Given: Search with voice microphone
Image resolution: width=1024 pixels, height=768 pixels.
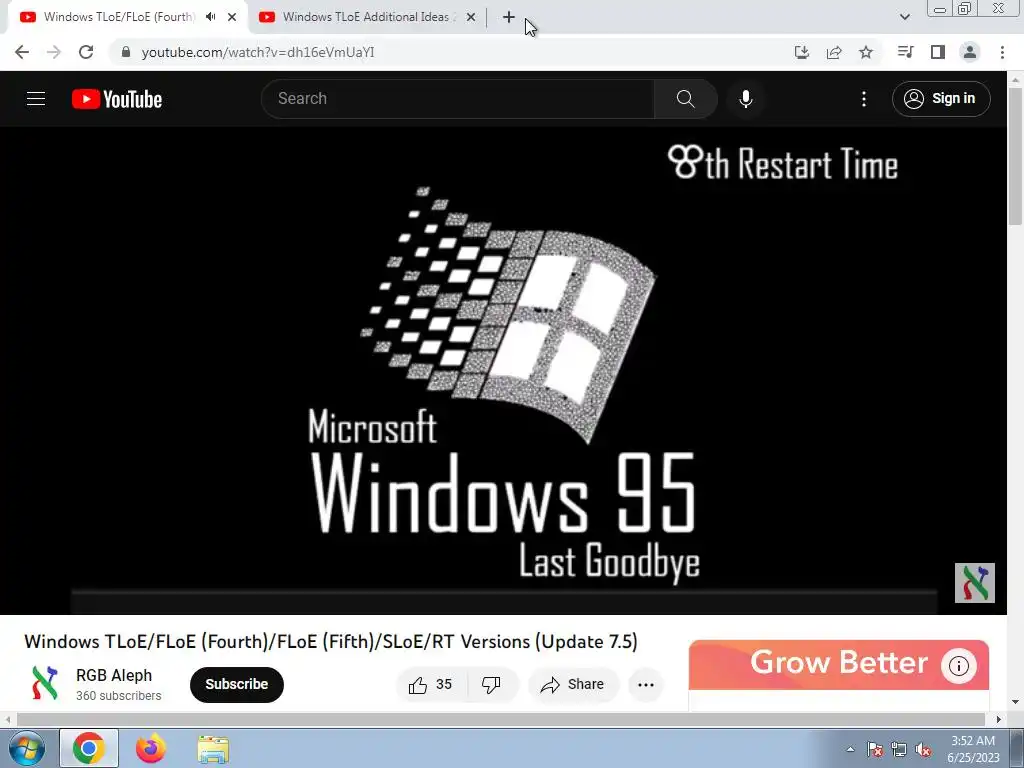Looking at the screenshot, I should click(745, 99).
